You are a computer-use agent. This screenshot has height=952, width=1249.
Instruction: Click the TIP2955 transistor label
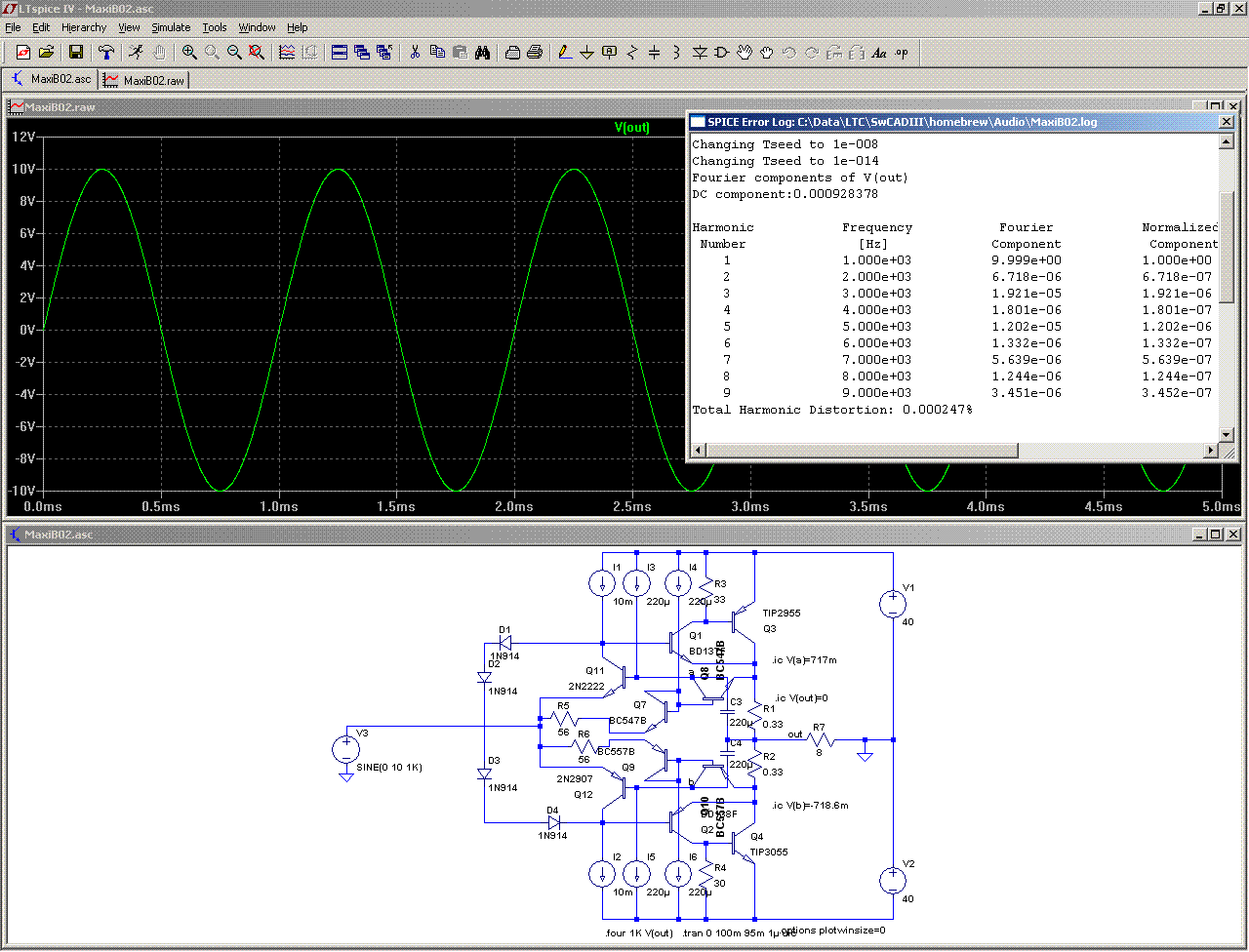coord(782,614)
